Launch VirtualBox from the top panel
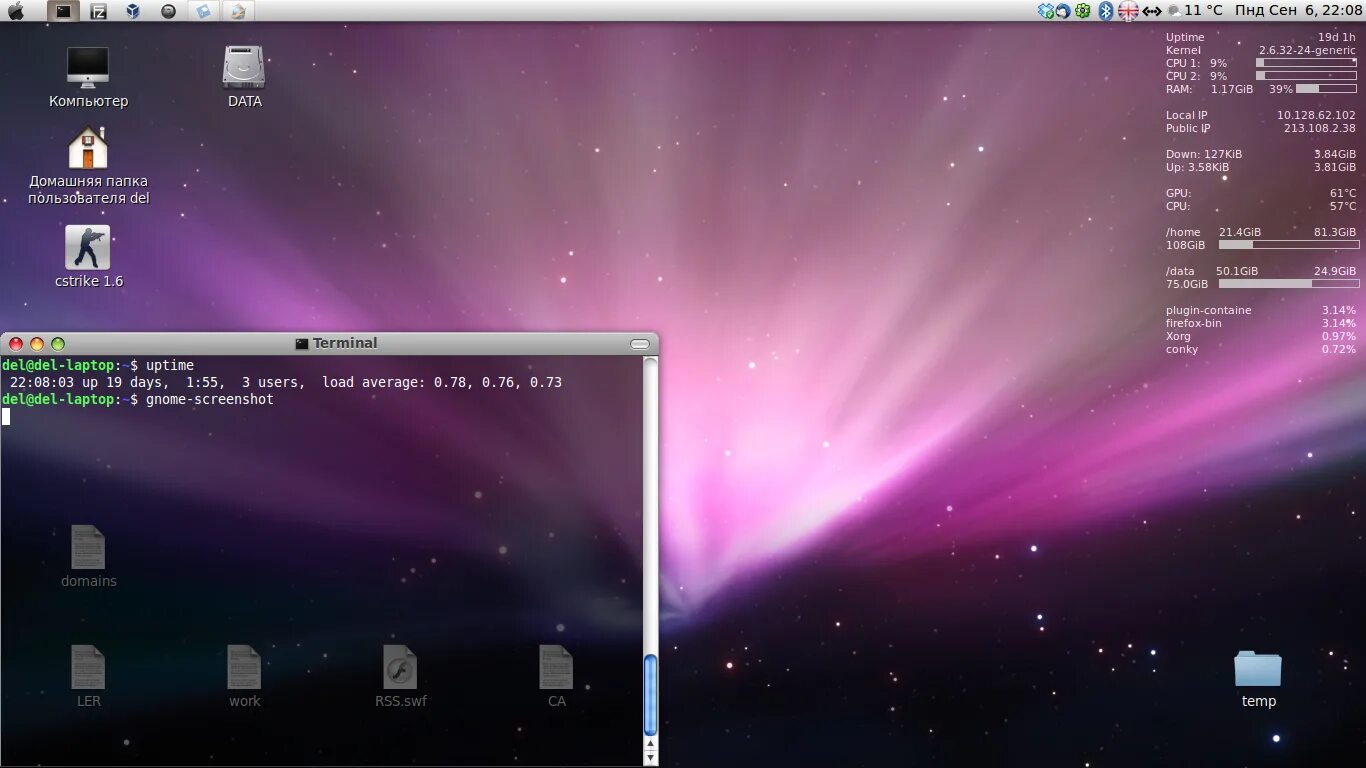The height and width of the screenshot is (768, 1366). point(133,11)
